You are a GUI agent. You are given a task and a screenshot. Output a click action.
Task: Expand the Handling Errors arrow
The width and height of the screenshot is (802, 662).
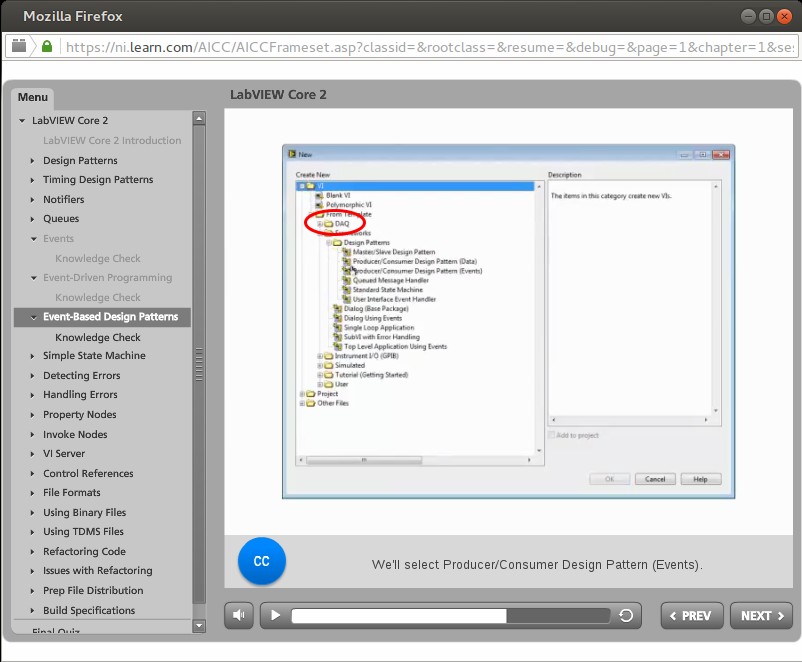point(32,395)
